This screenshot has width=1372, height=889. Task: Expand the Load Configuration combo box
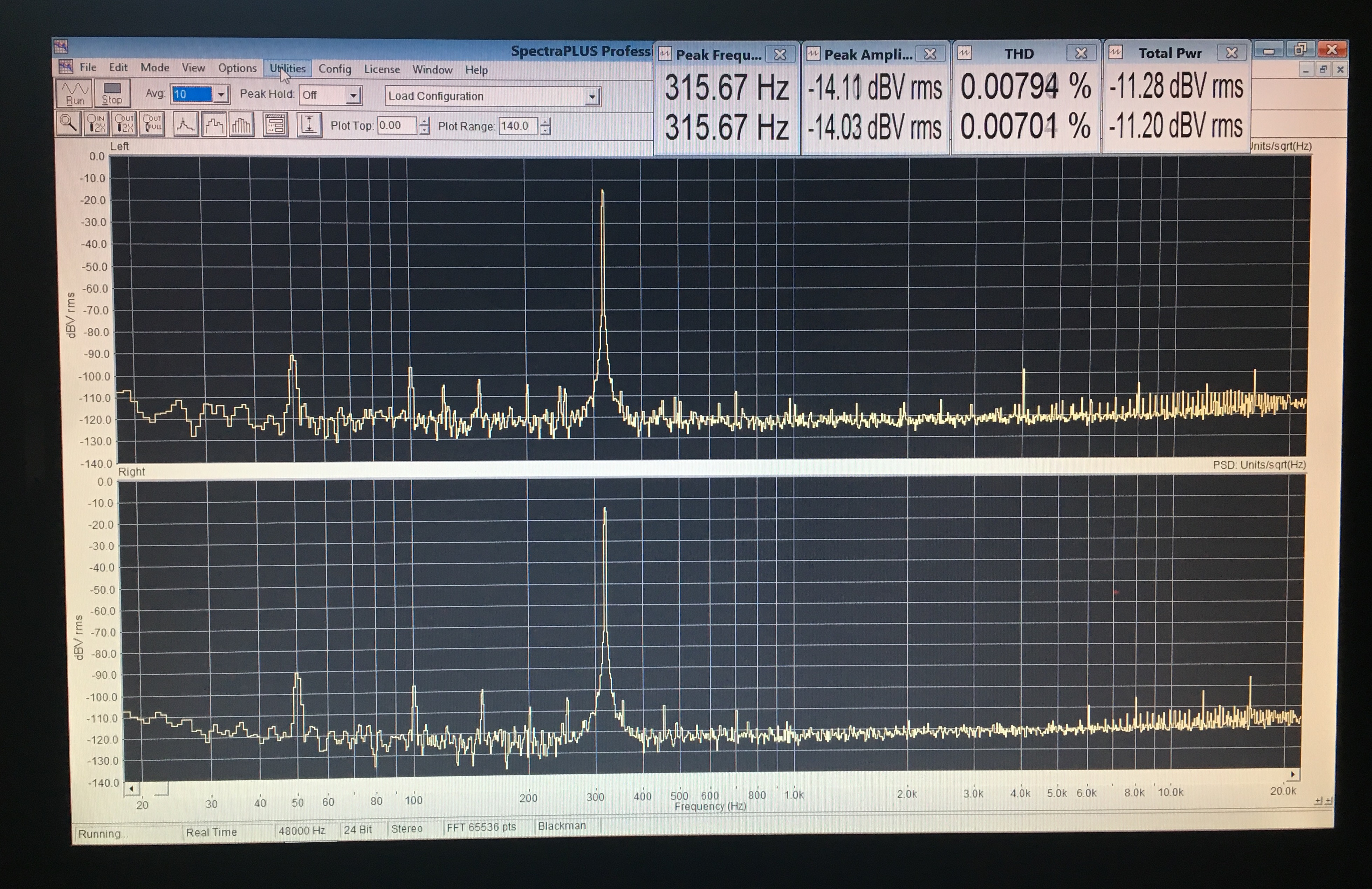click(591, 97)
